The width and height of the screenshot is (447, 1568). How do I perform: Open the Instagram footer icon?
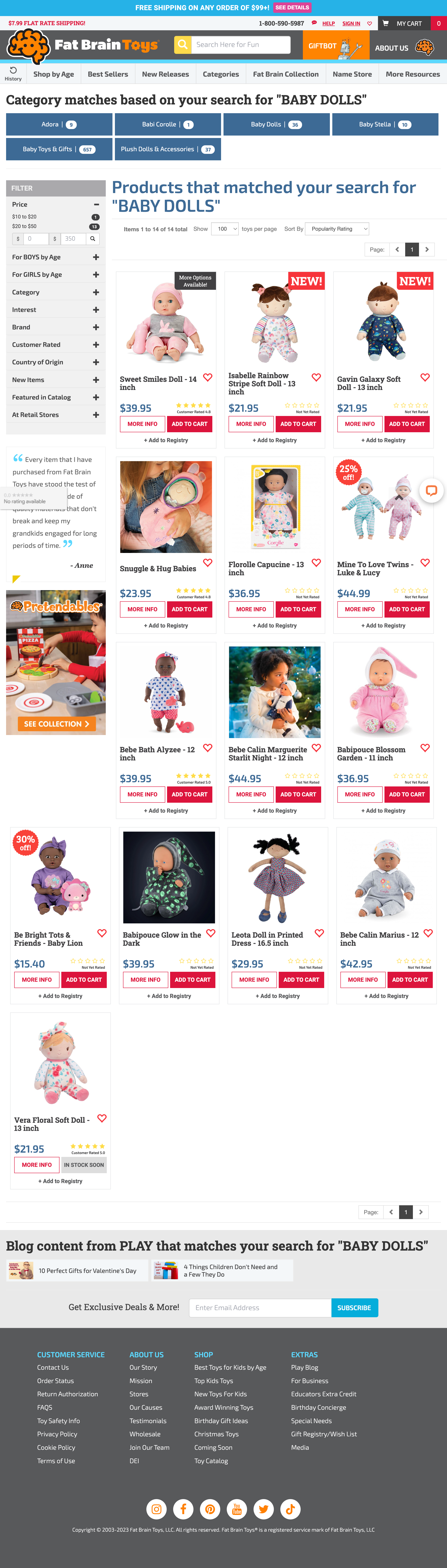click(156, 1509)
